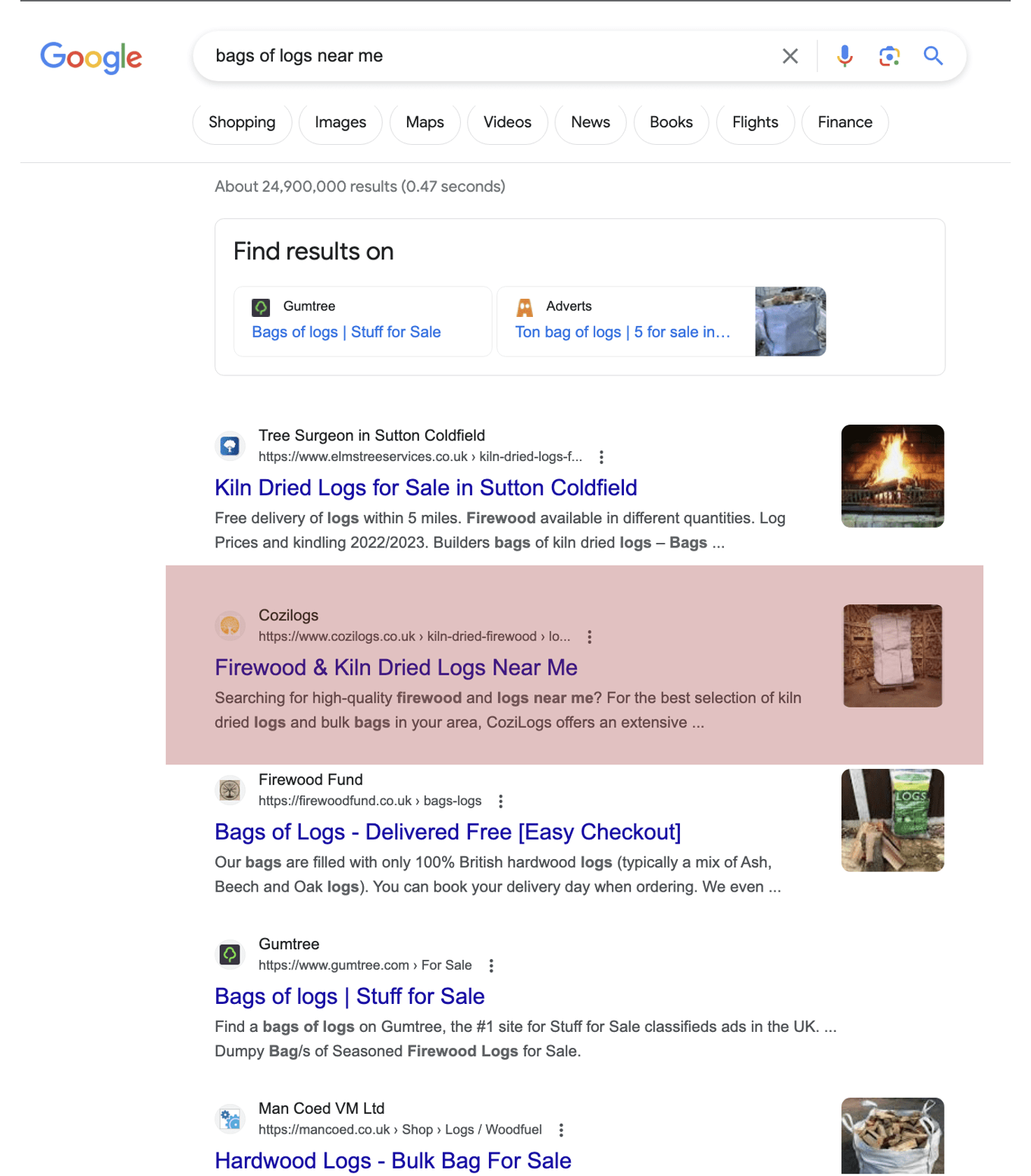Viewport: 1031px width, 1176px height.
Task: Switch to the Books tab
Action: tap(671, 123)
